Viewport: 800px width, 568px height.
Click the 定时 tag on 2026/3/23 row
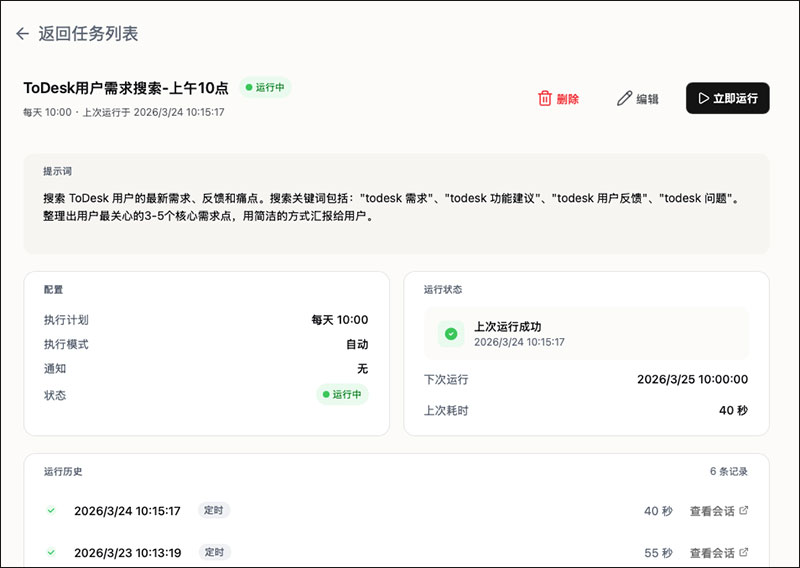(214, 552)
